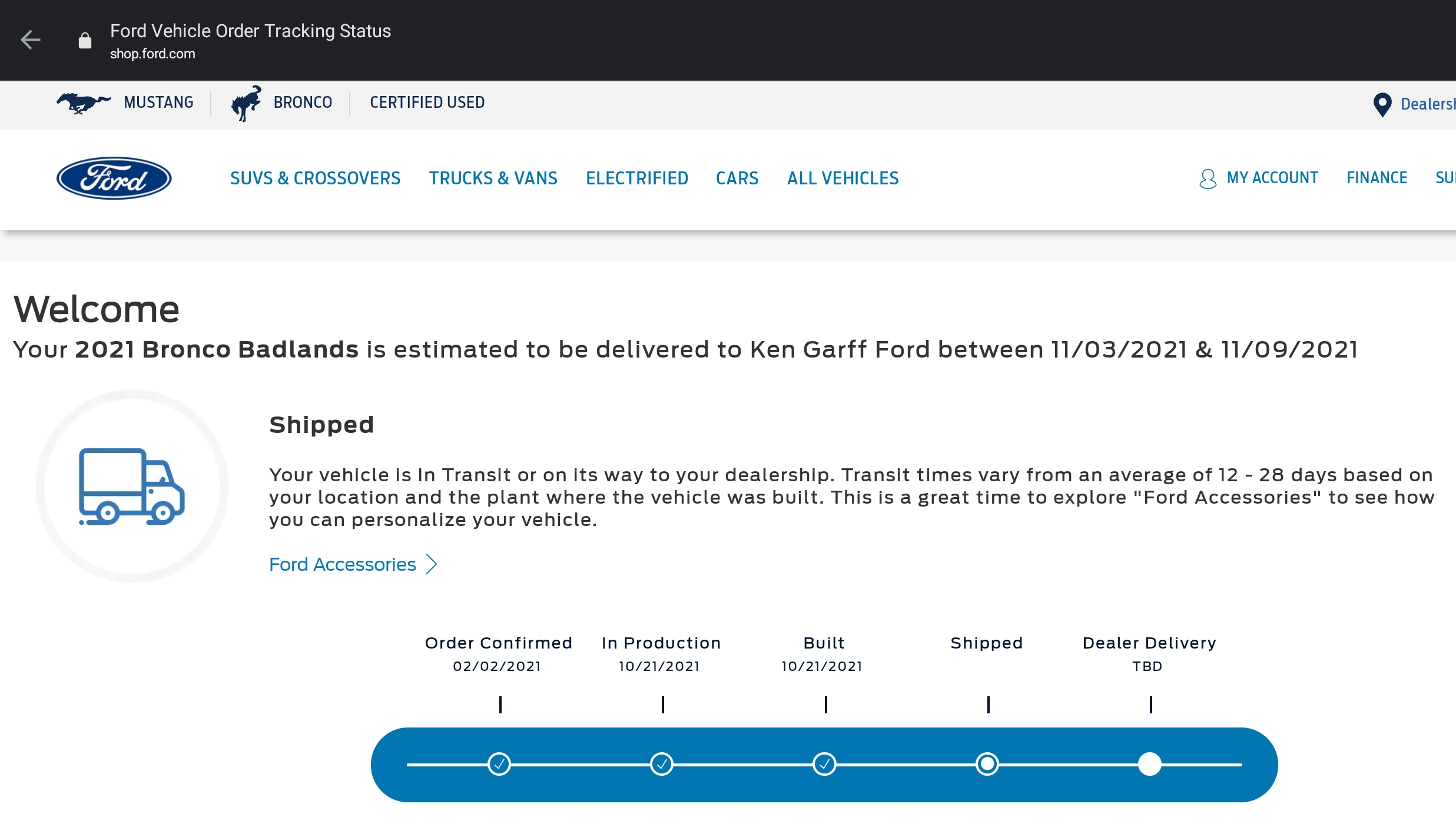Expand the All Vehicles menu

(843, 178)
